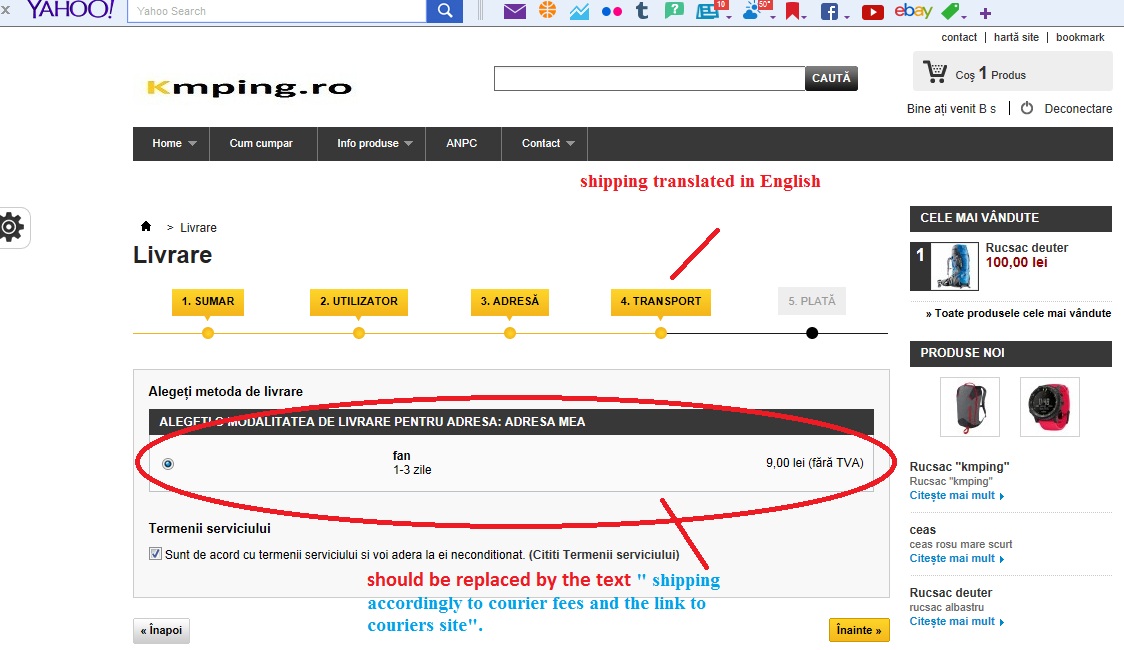The height and width of the screenshot is (650, 1124).
Task: Click the Deconectare power icon
Action: click(1027, 108)
